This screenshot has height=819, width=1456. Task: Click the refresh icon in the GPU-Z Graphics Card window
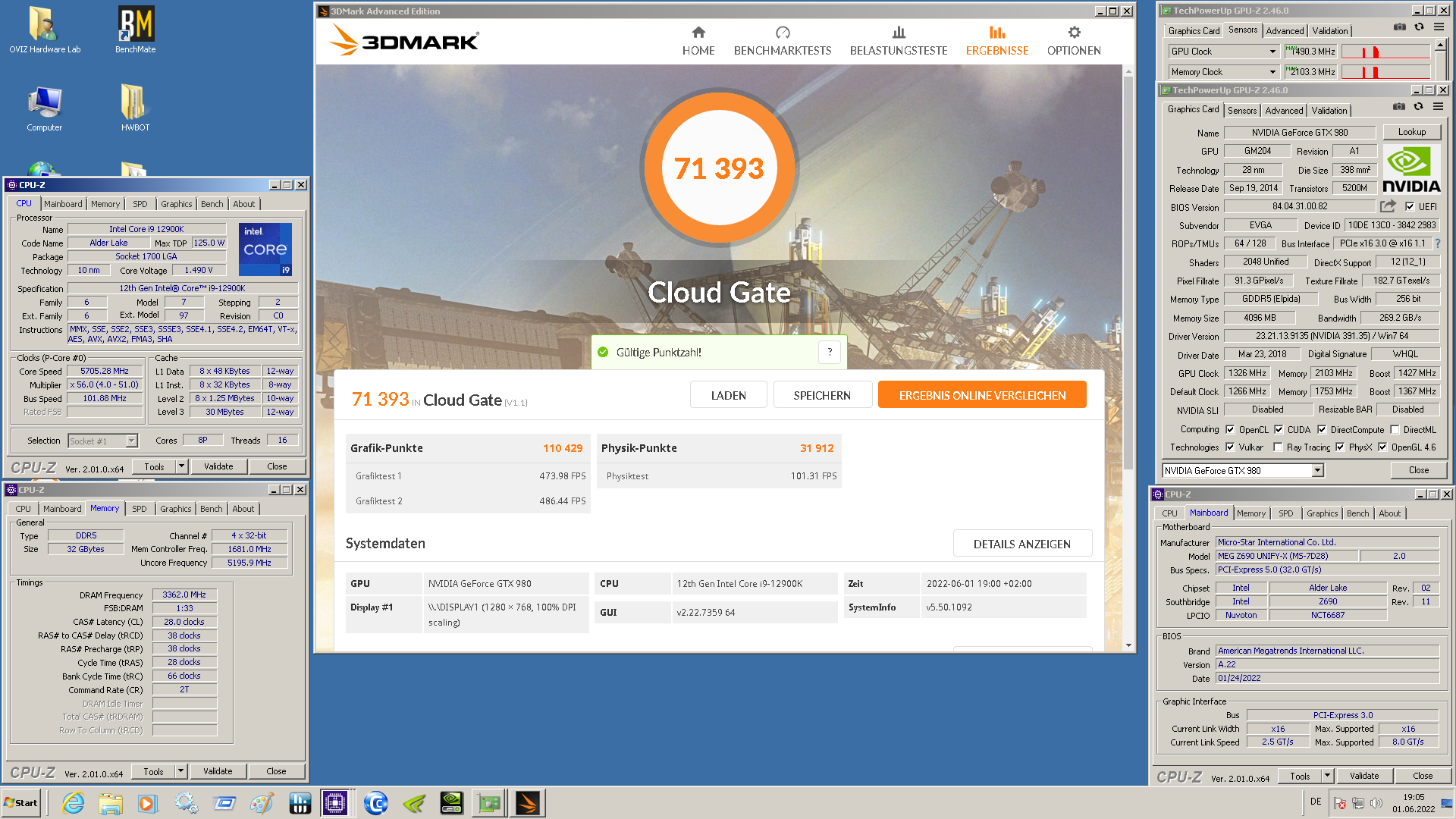point(1418,107)
